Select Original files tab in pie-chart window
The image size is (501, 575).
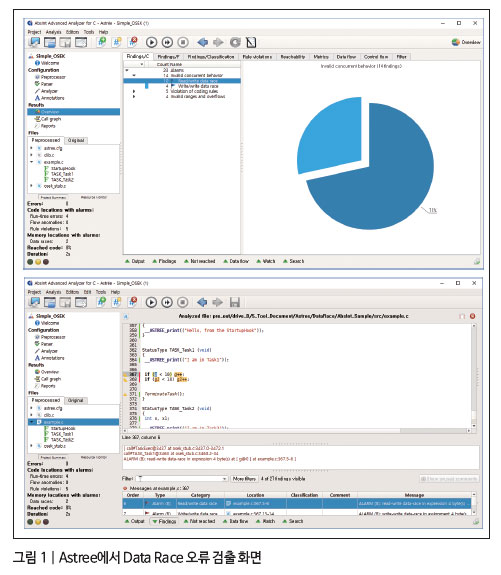(x=76, y=140)
